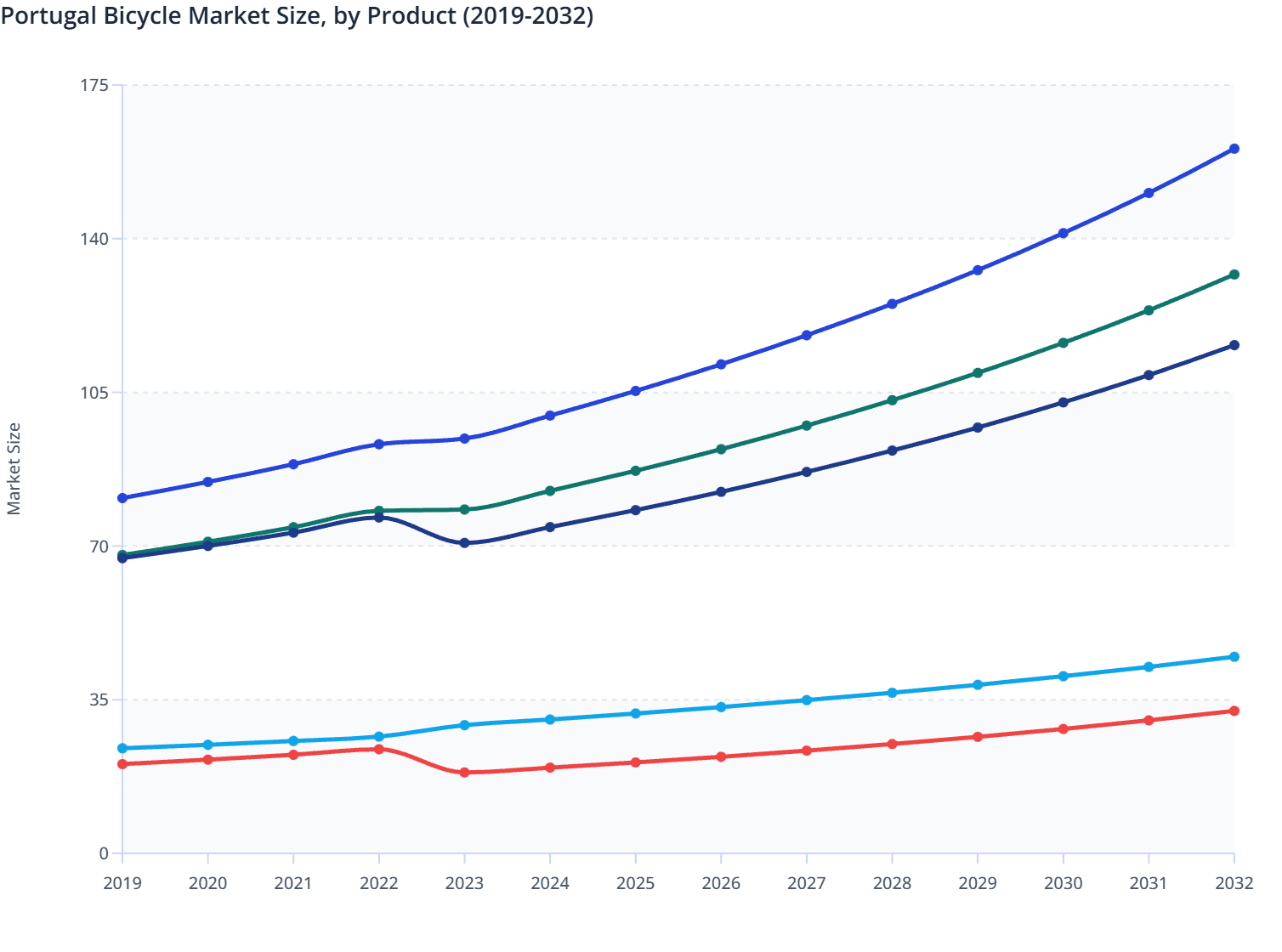Click the blue line's 2022 data point
The width and height of the screenshot is (1282, 952).
[377, 443]
